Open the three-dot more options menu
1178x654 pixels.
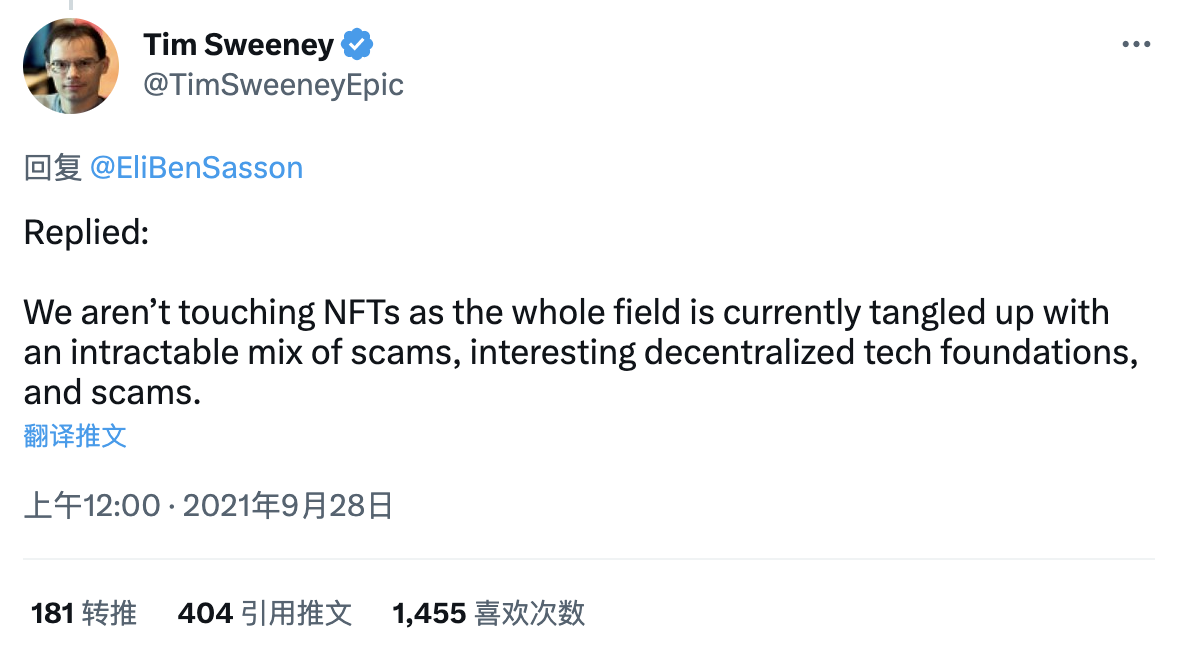coord(1136,44)
